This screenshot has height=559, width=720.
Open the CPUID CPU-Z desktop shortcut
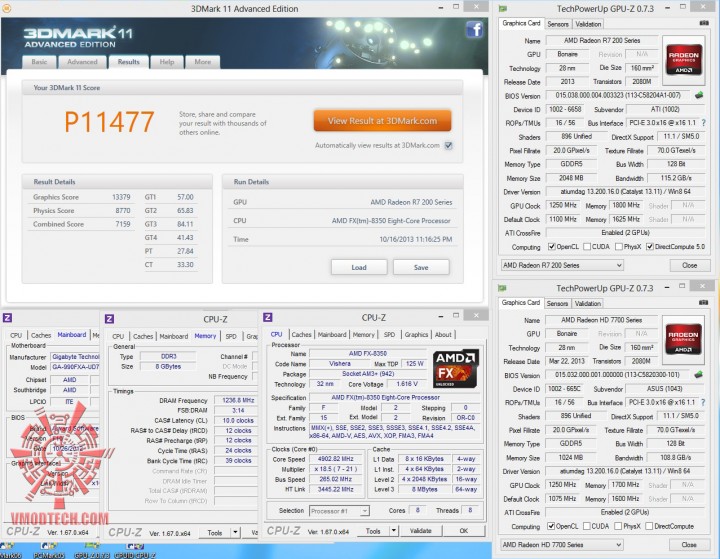135,551
